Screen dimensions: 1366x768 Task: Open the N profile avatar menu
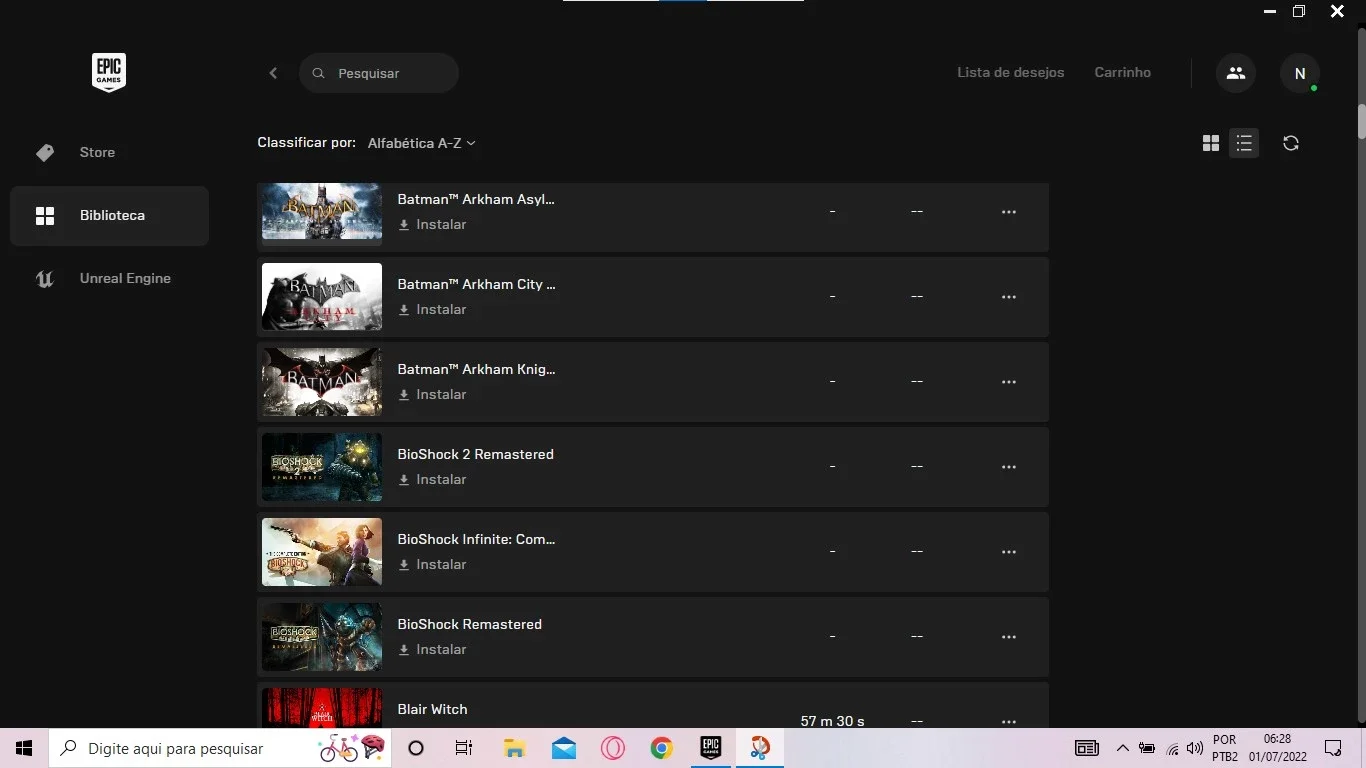pos(1300,73)
